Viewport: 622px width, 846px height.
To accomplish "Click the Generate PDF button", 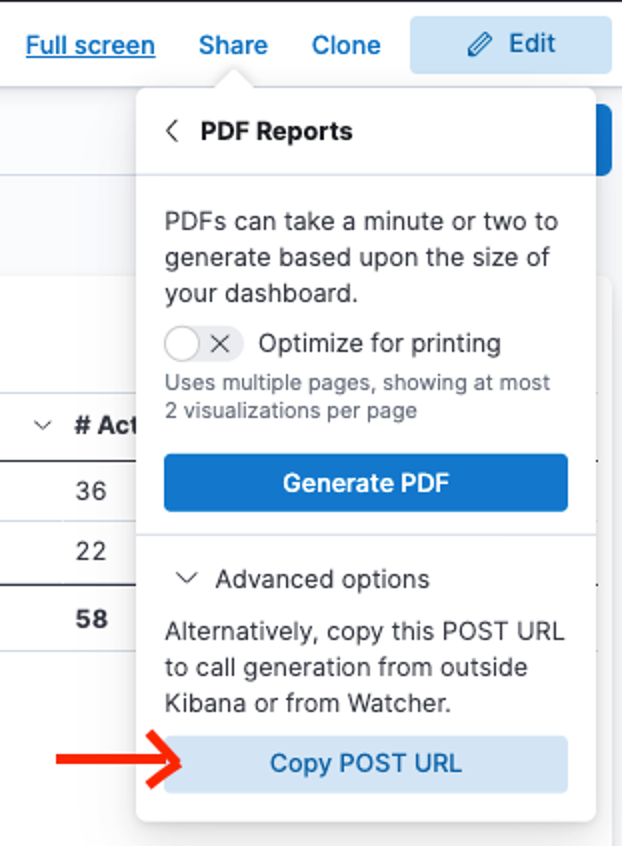I will [366, 482].
